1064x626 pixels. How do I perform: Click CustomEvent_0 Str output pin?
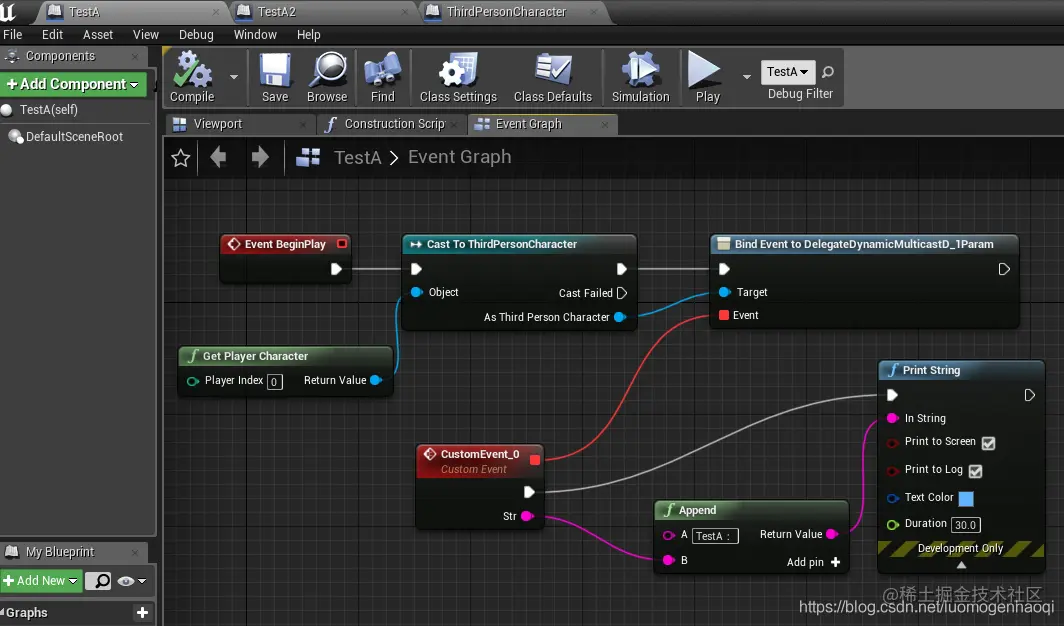[527, 516]
